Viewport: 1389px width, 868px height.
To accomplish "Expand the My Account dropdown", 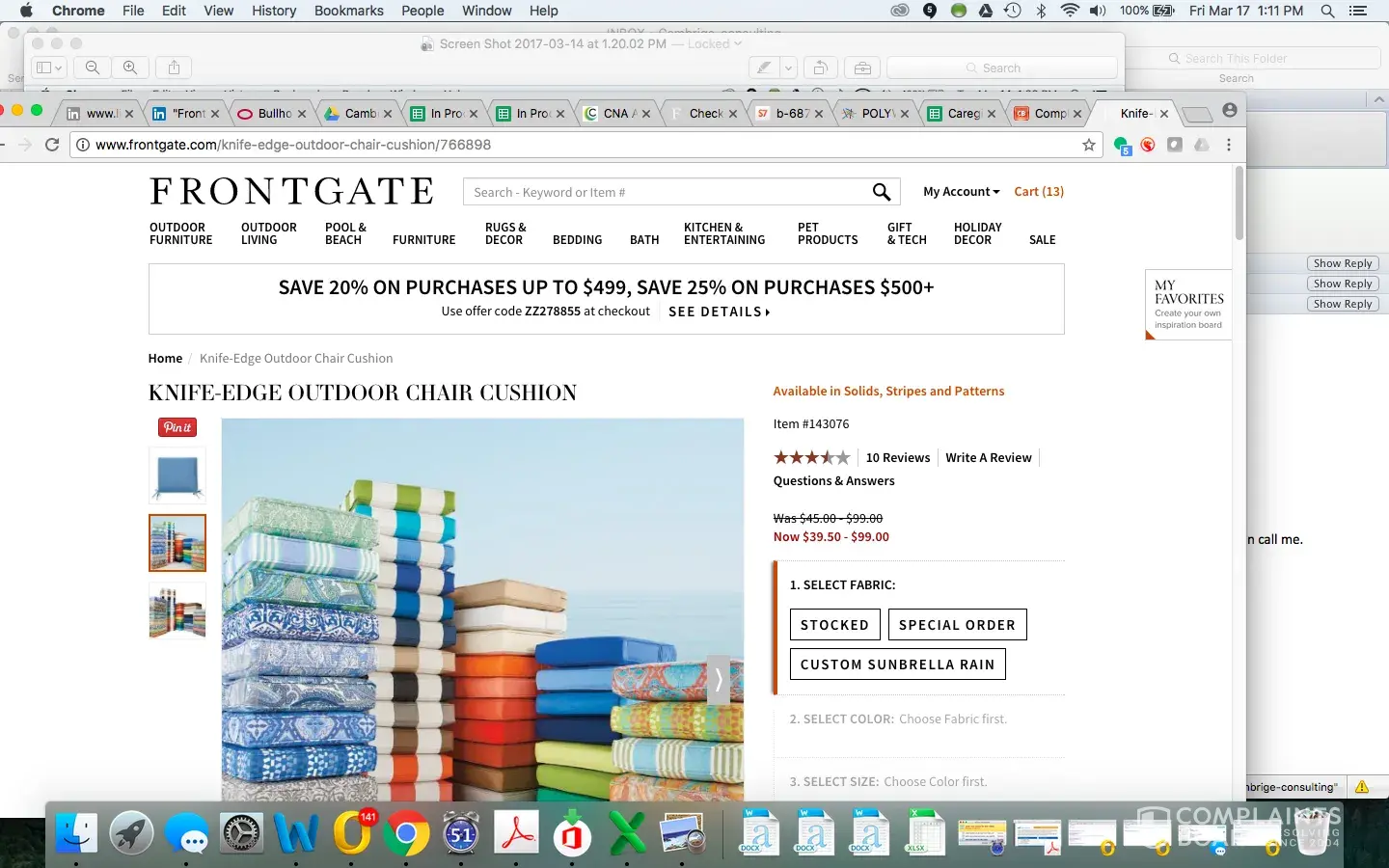I will click(962, 192).
